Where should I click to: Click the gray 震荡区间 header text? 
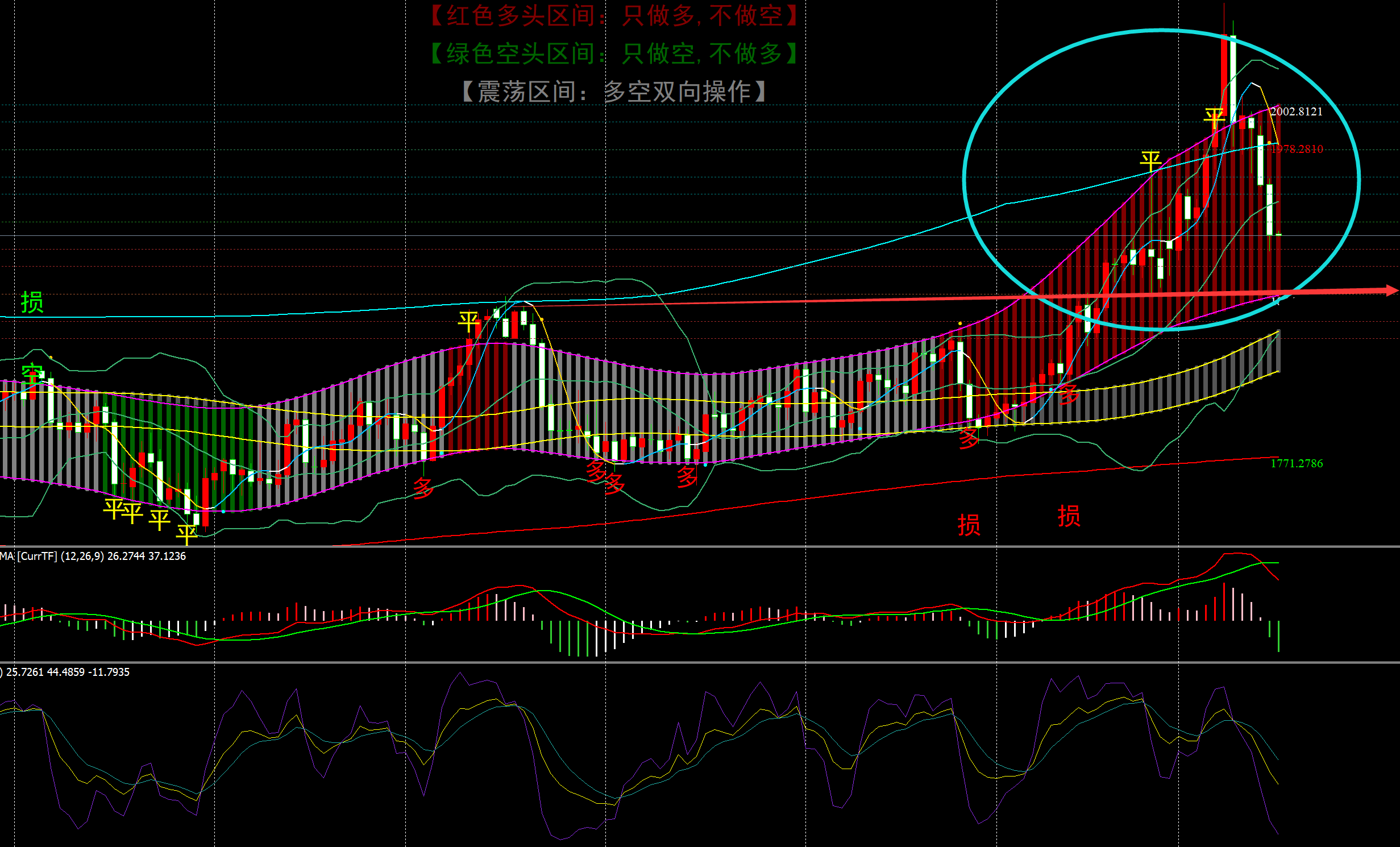coord(614,92)
